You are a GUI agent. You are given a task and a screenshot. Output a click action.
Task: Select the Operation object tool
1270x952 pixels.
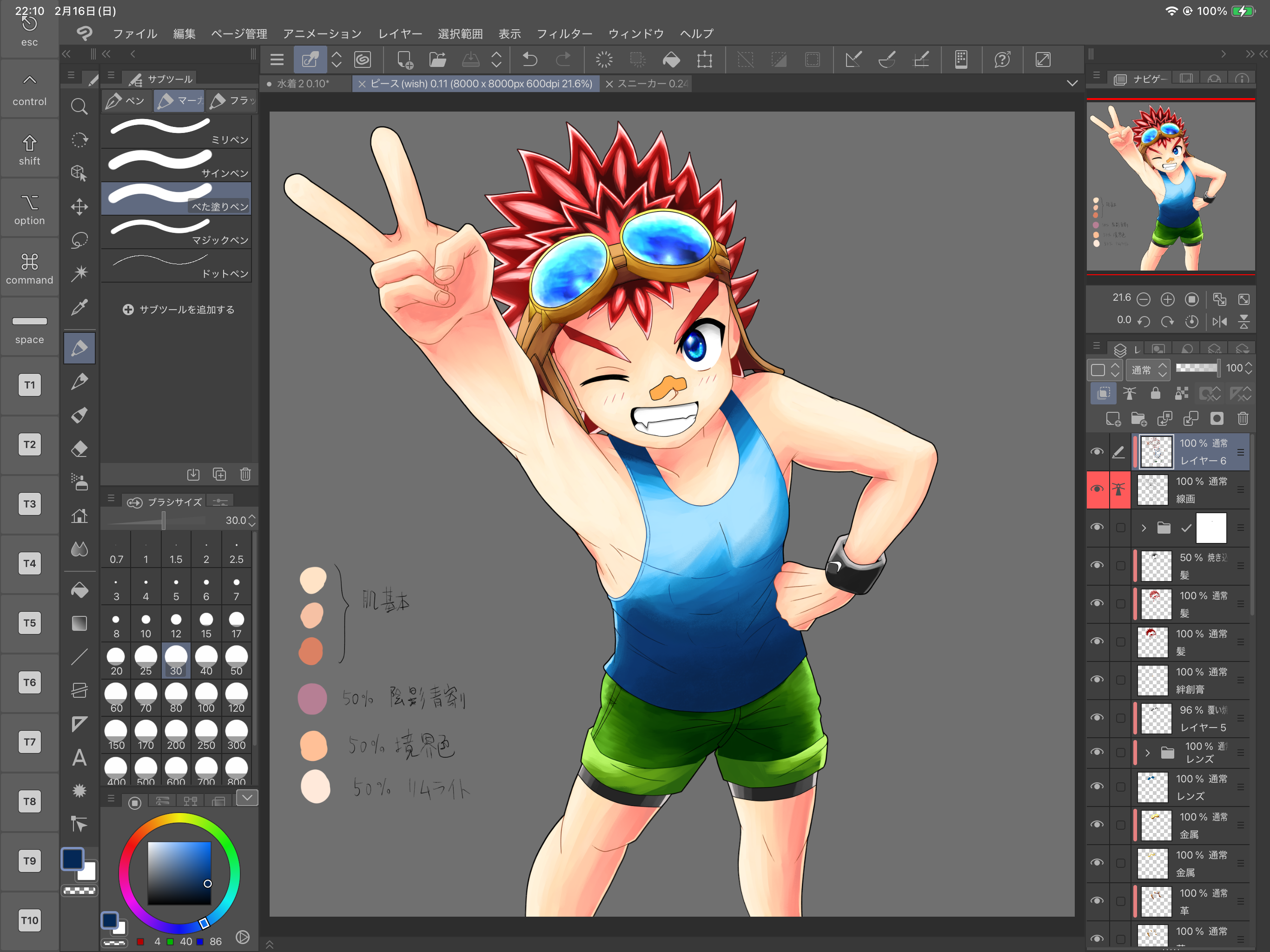click(79, 173)
